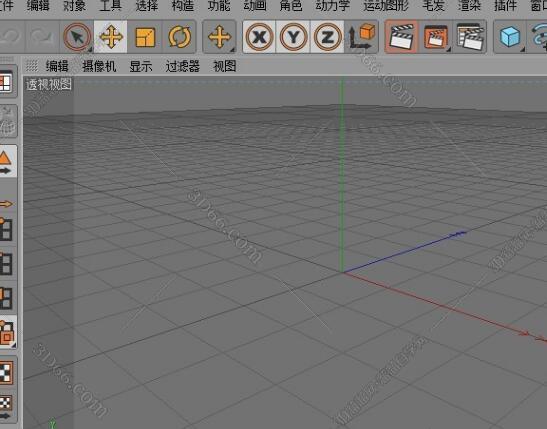Viewport: 547px width, 429px height.
Task: Open the 渲染 main menu
Action: pos(469,6)
